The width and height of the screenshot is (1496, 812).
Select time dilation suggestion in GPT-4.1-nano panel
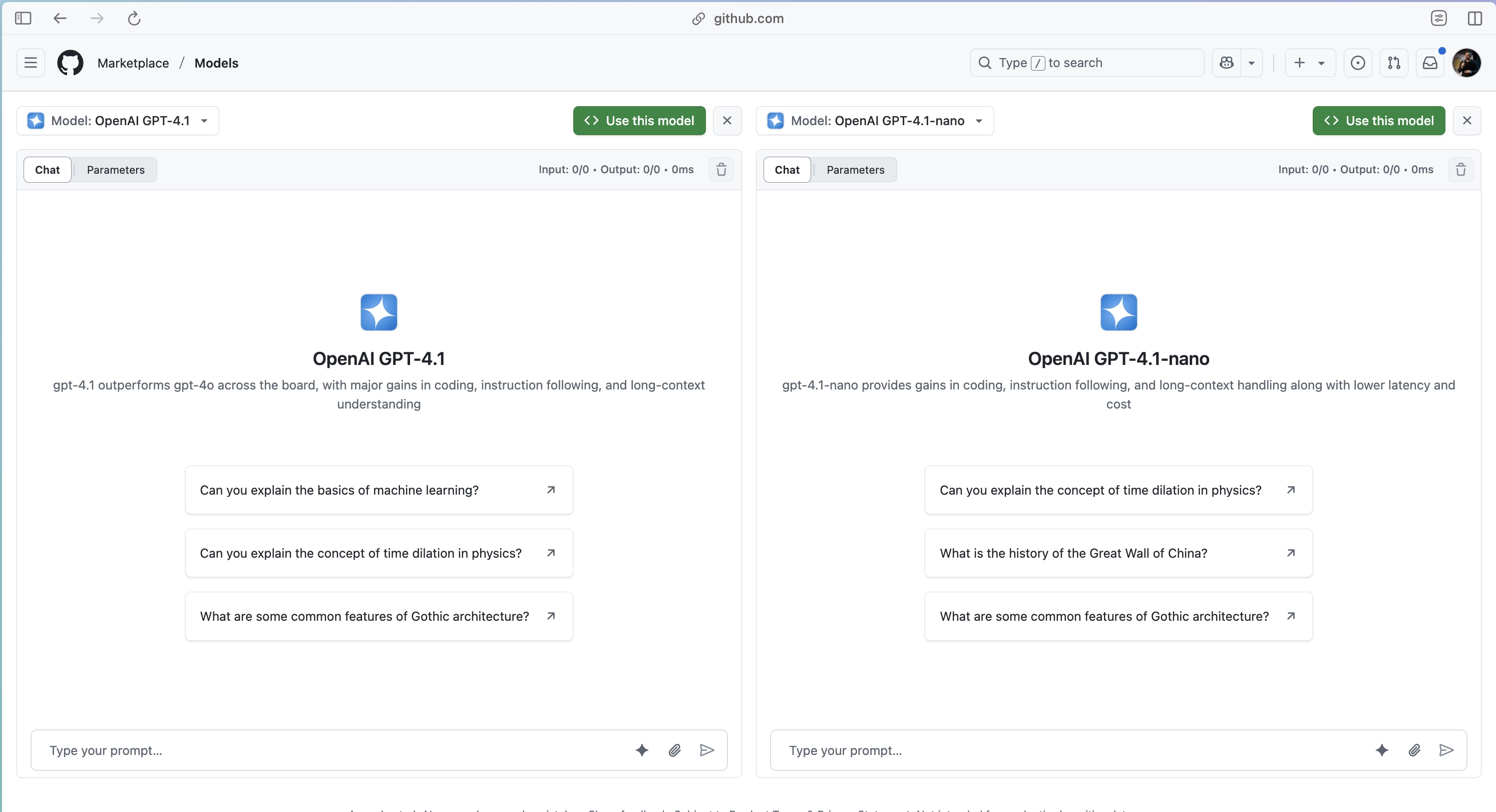coord(1118,490)
